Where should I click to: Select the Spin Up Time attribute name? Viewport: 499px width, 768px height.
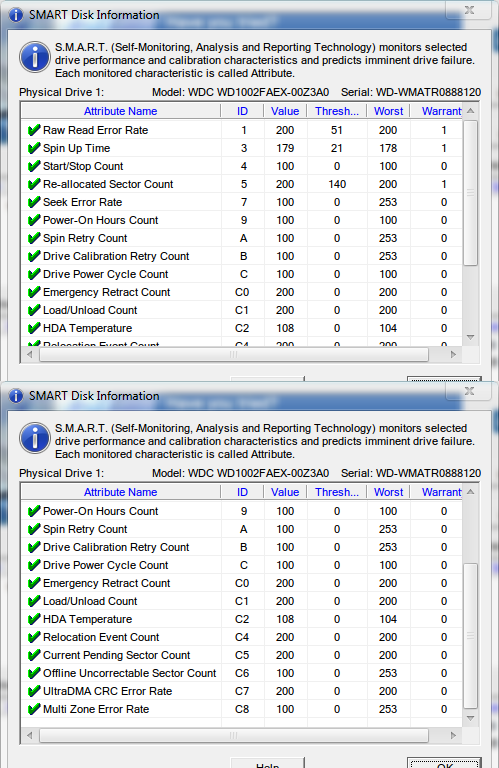click(x=76, y=148)
